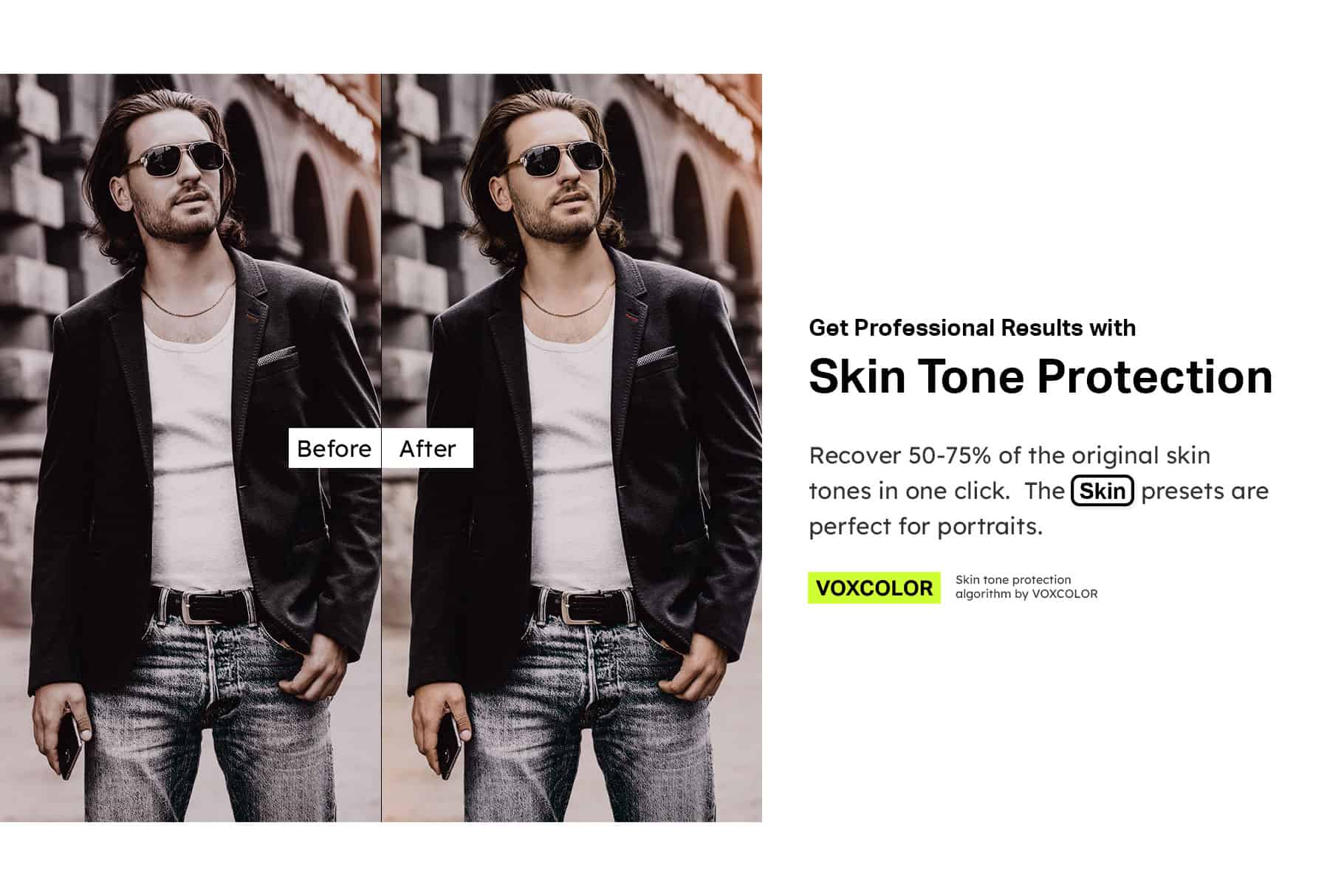Viewport: 1344px width, 896px height.
Task: Click the phone held in the After photo
Action: 449,742
